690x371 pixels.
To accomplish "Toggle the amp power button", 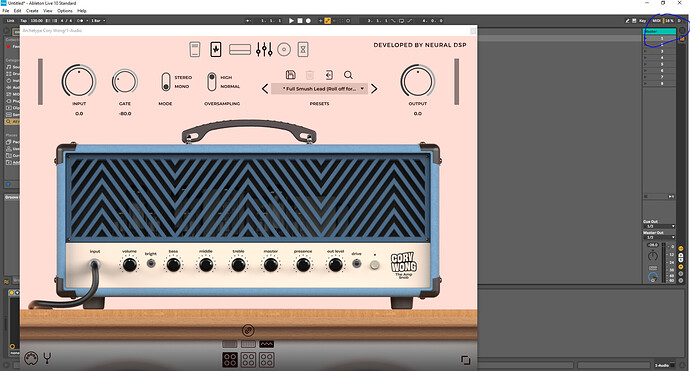I will point(374,265).
